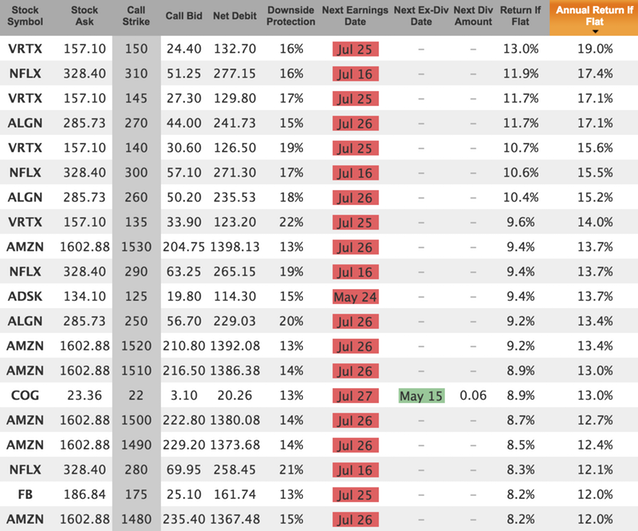Click the 1480 call strike for AMZN
638x531 pixels.
(x=136, y=519)
